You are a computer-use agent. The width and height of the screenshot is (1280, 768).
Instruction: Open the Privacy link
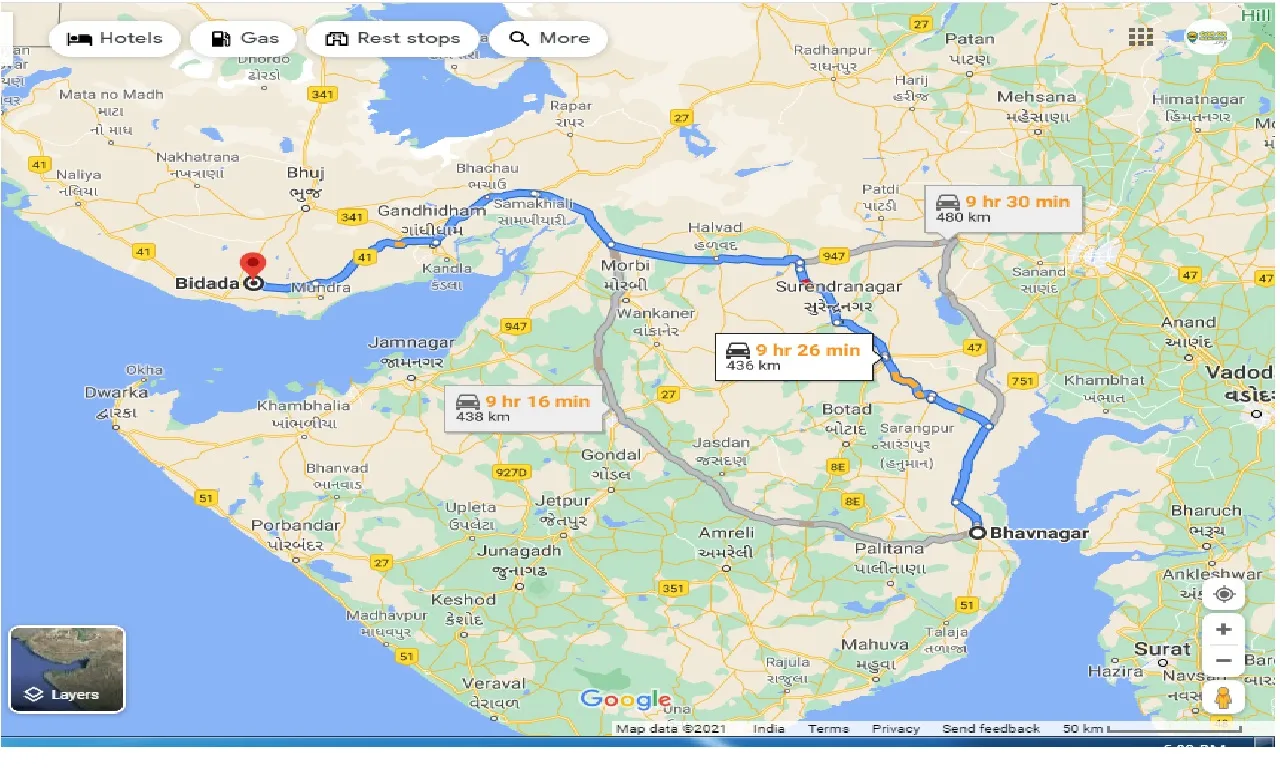(x=895, y=729)
